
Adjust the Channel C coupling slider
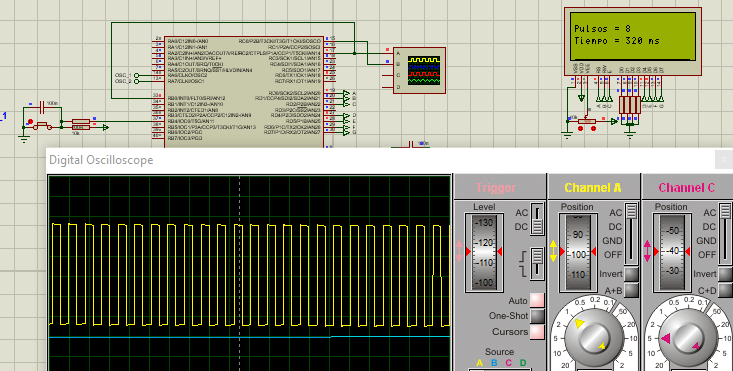coord(726,233)
